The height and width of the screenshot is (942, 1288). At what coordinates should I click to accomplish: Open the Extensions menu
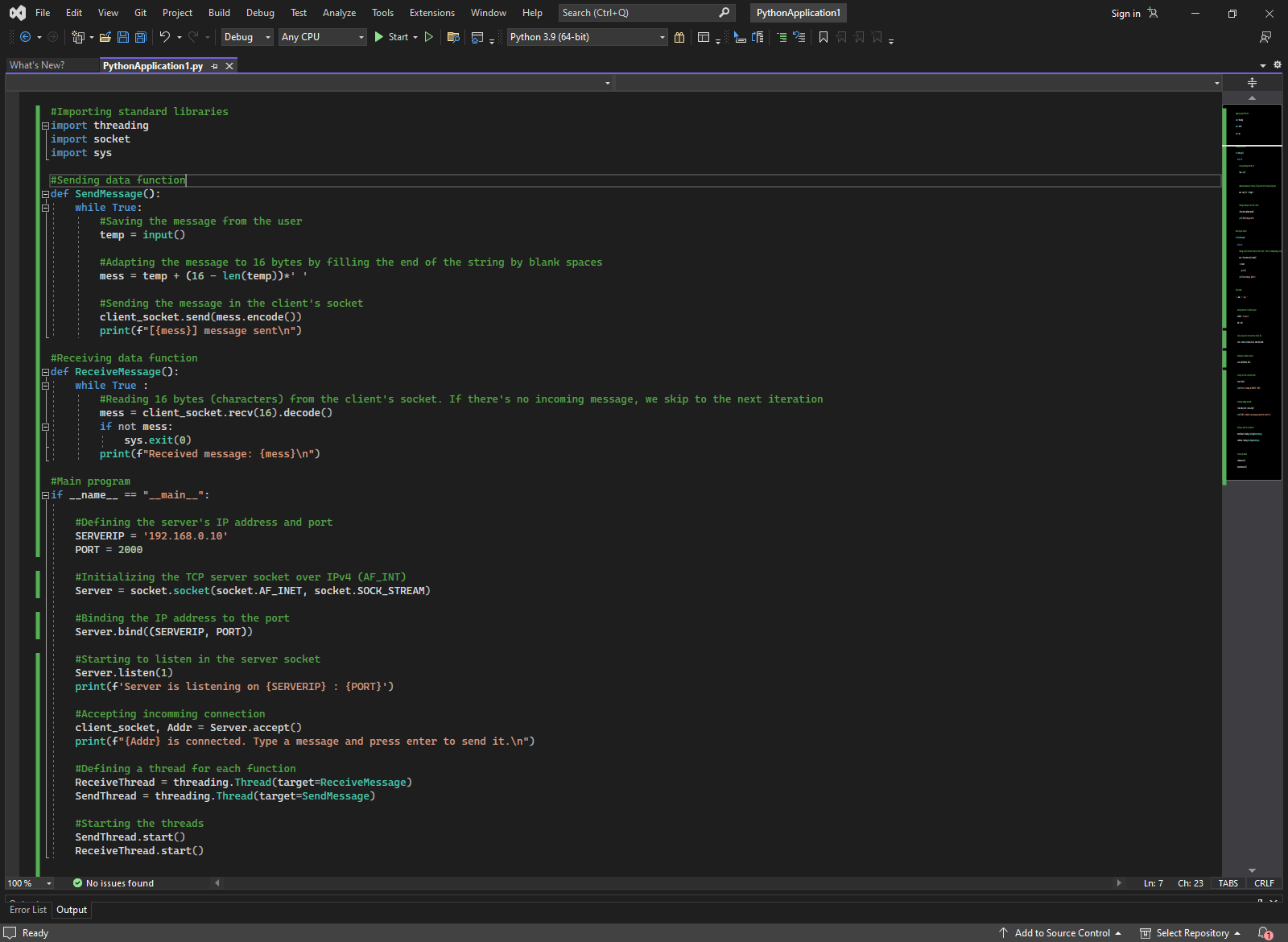431,13
